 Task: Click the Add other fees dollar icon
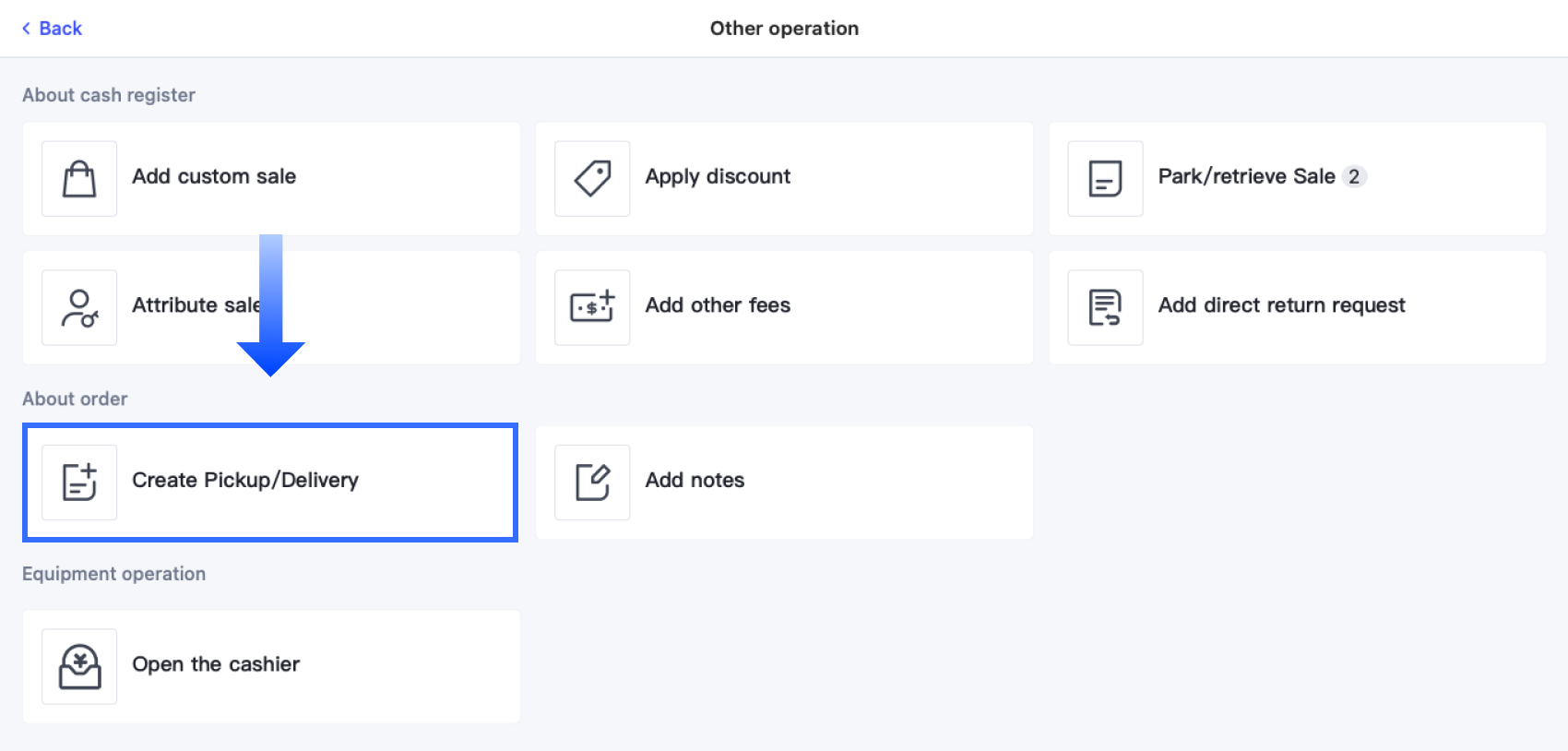pos(592,307)
